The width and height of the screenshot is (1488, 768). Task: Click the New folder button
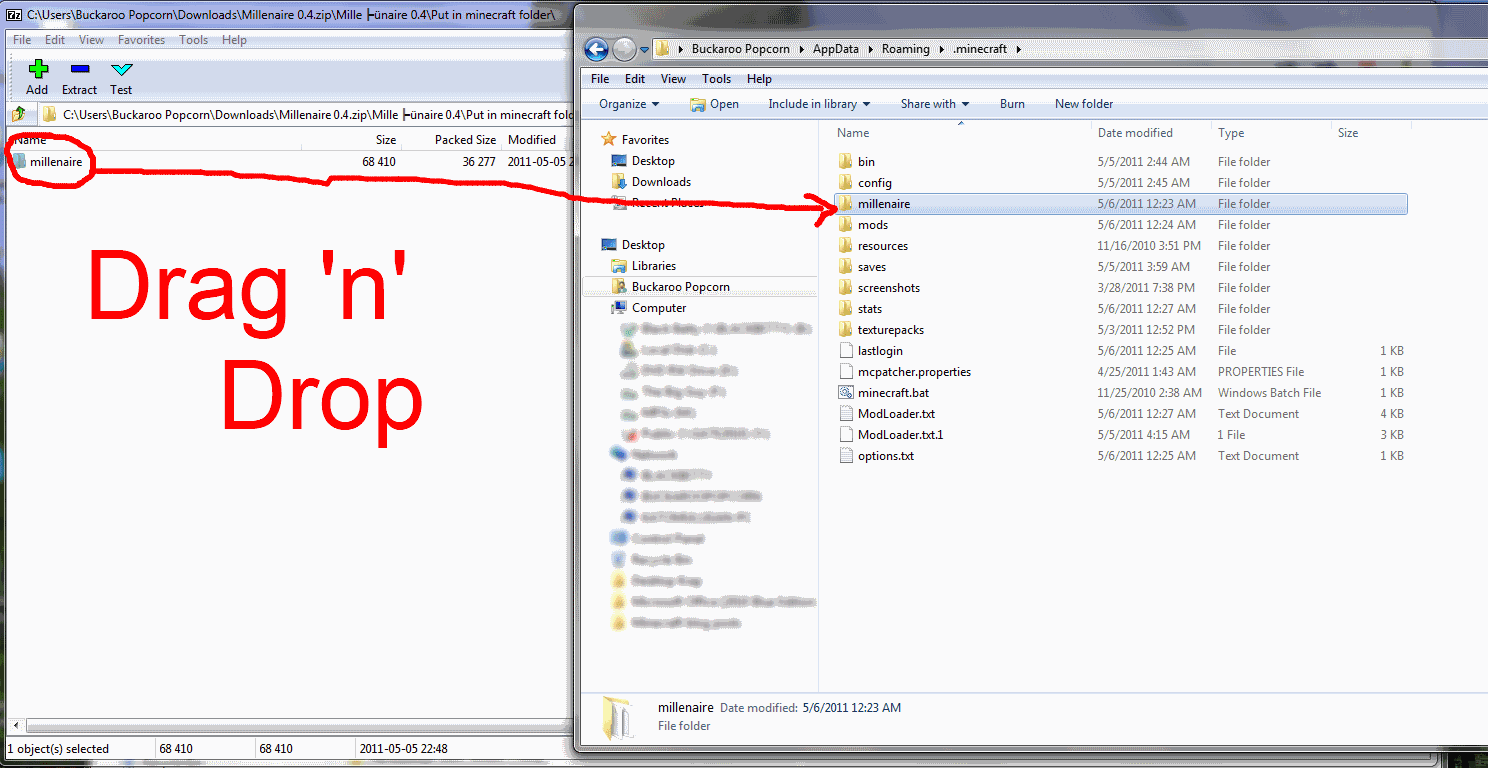(1083, 103)
